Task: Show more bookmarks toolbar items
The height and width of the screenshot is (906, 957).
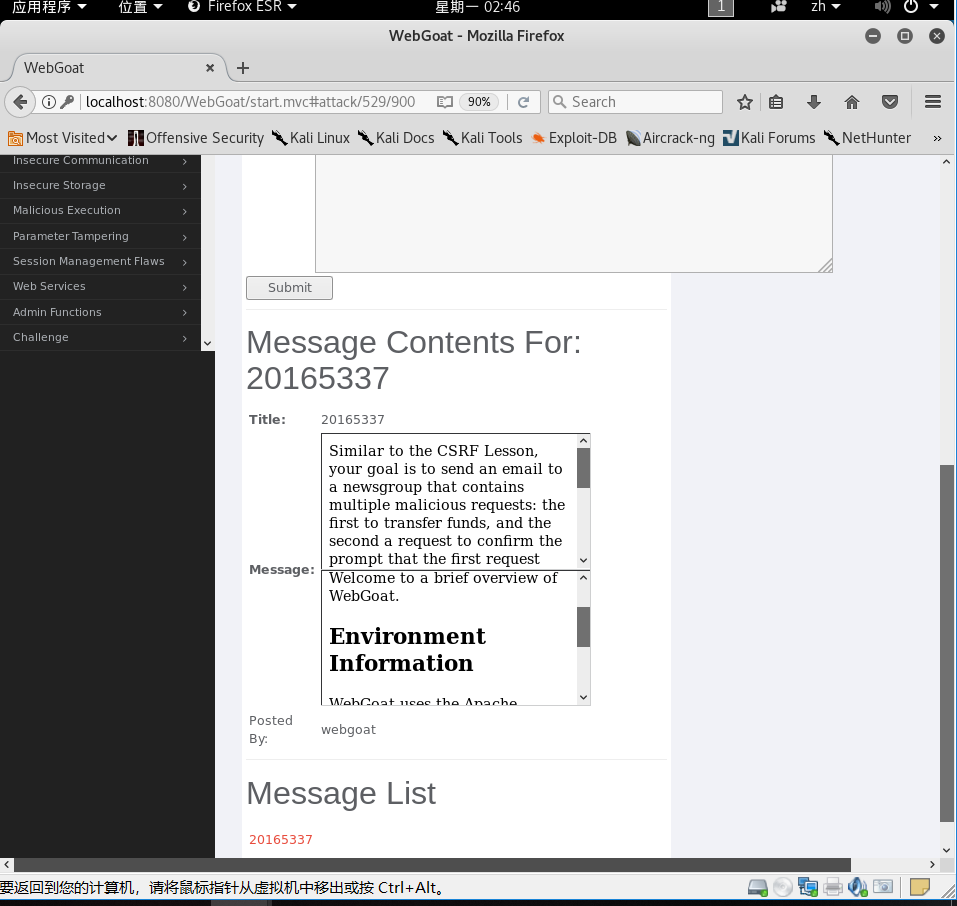Action: tap(937, 139)
